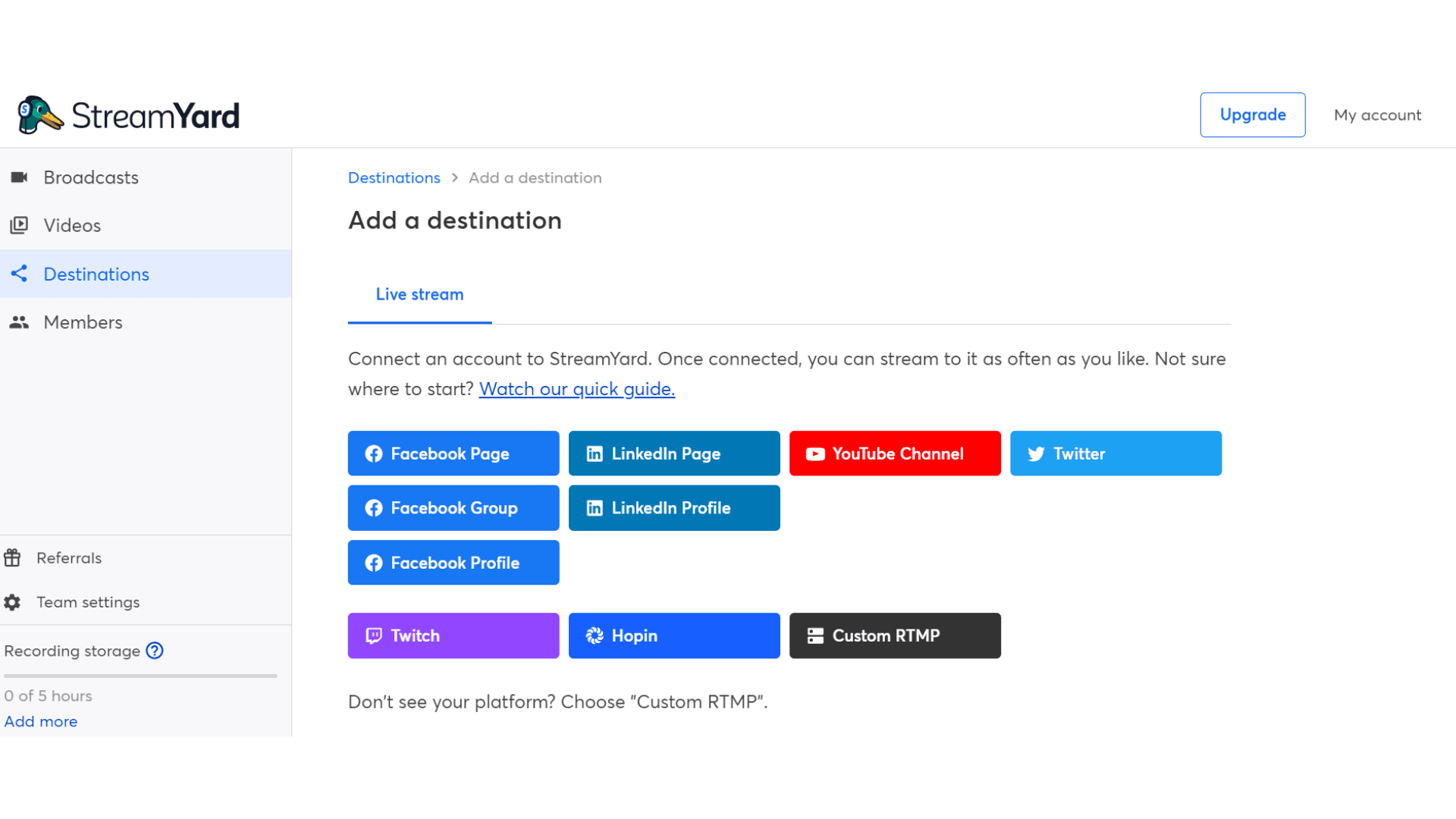This screenshot has width=1456, height=819.
Task: Select the Hopin destination
Action: tap(673, 635)
